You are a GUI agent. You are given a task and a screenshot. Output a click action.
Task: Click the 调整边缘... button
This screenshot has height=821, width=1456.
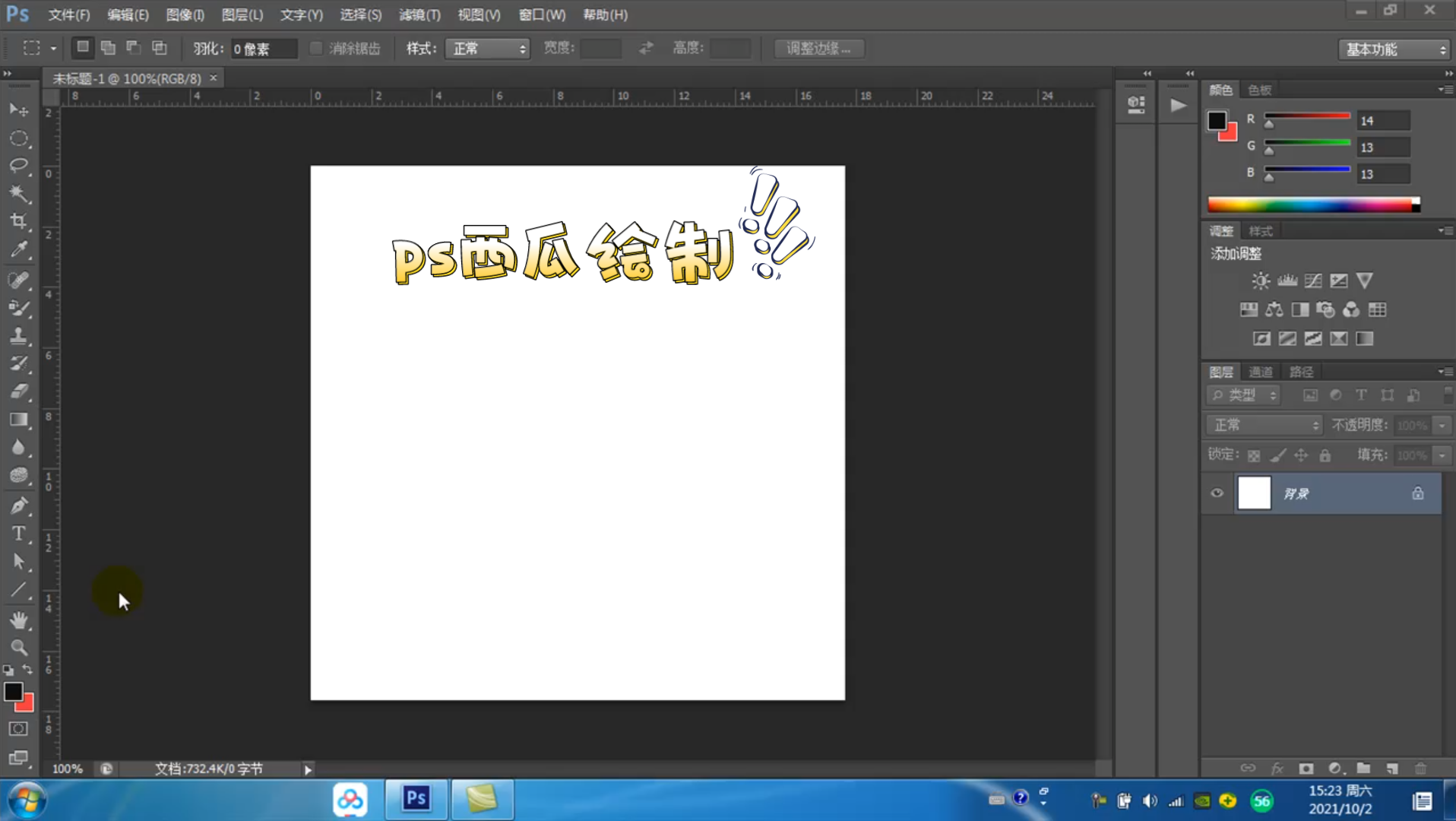[818, 49]
